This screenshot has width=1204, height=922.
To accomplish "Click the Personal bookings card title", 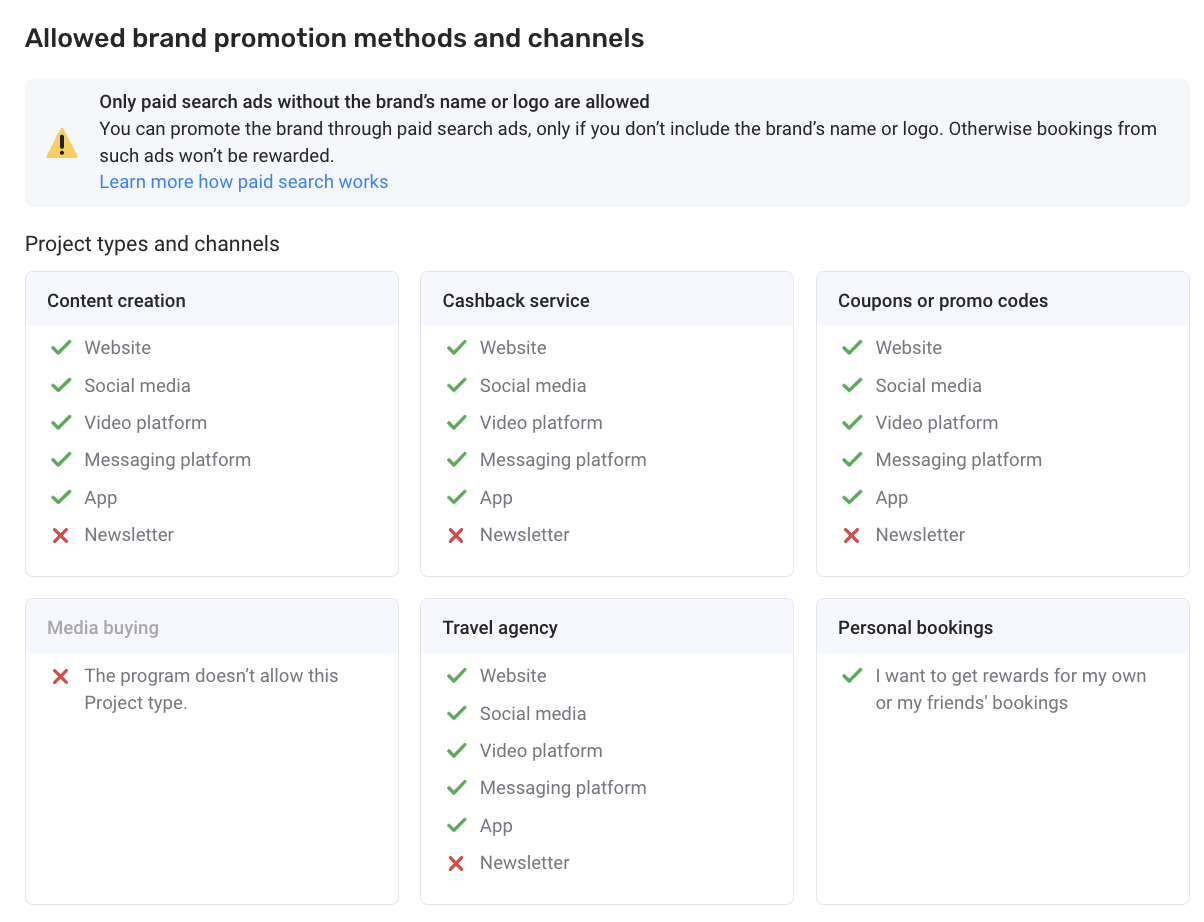I will [x=915, y=628].
